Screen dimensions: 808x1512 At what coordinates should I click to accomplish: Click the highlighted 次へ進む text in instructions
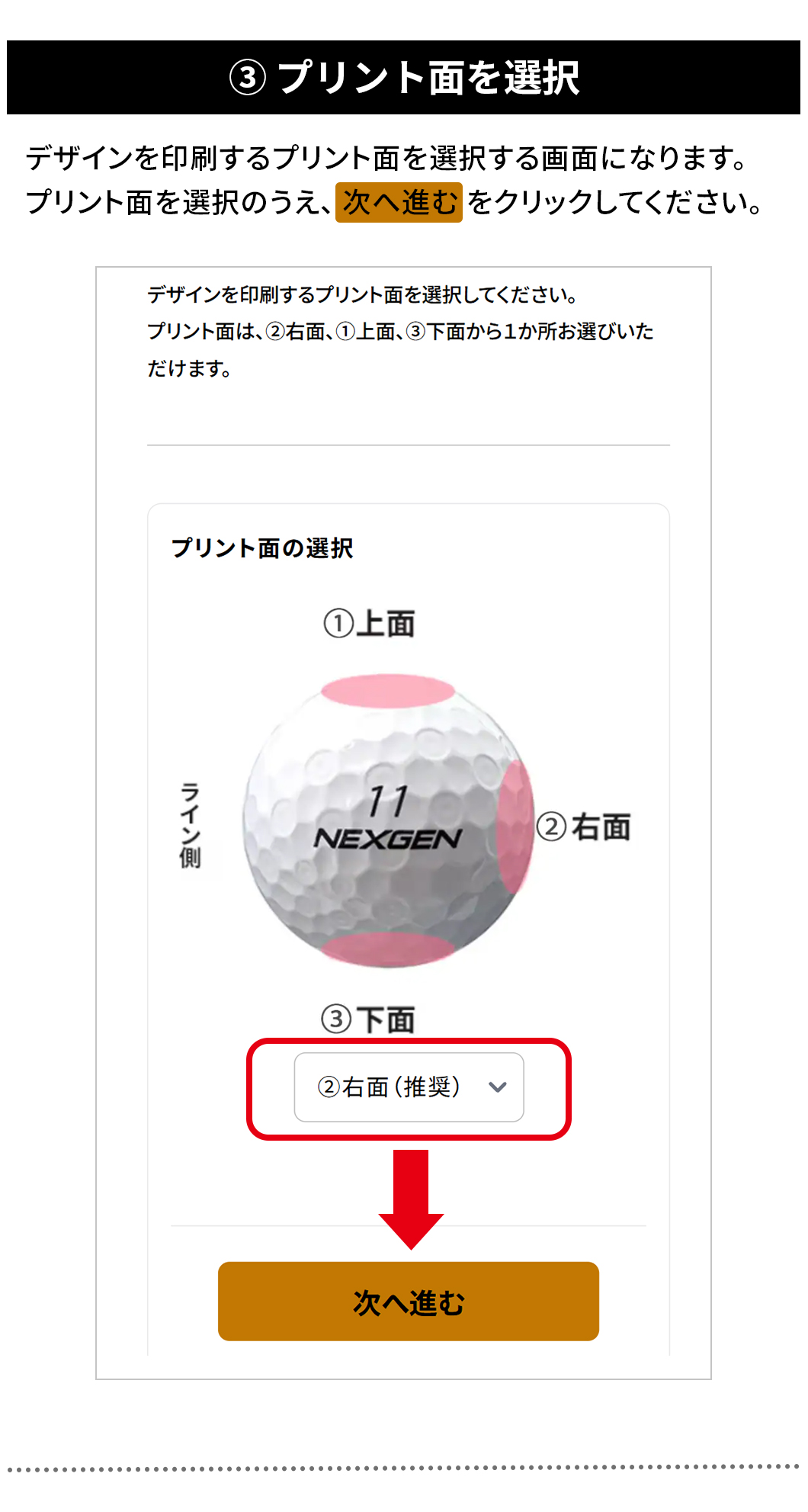tap(399, 202)
